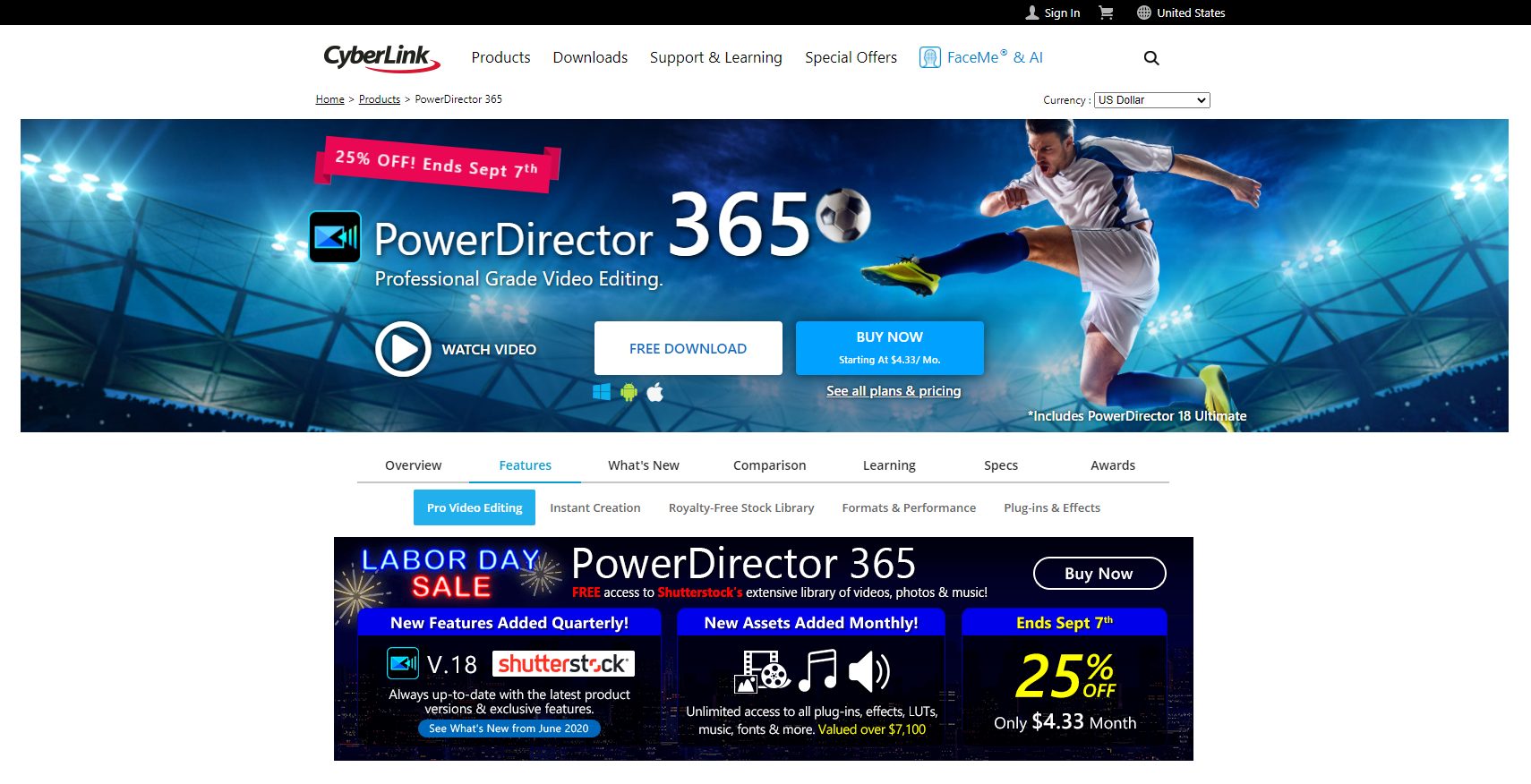1531x784 pixels.
Task: Select the Instant Creation subtab
Action: point(595,507)
